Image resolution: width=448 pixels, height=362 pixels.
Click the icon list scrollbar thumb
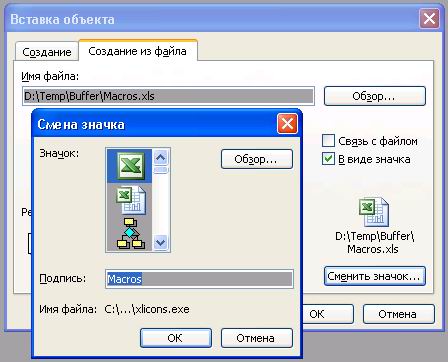point(161,170)
